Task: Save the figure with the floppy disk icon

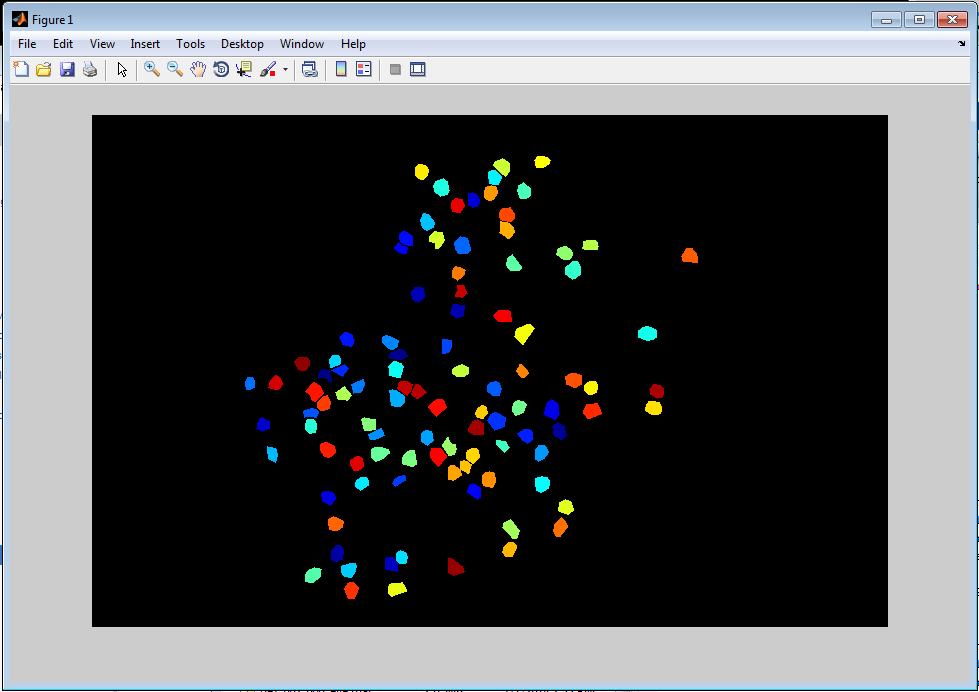Action: pyautogui.click(x=67, y=69)
